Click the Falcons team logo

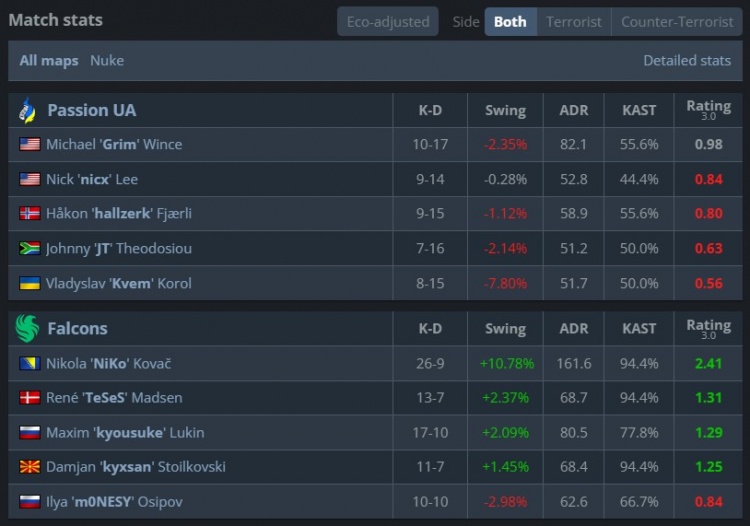tap(28, 328)
